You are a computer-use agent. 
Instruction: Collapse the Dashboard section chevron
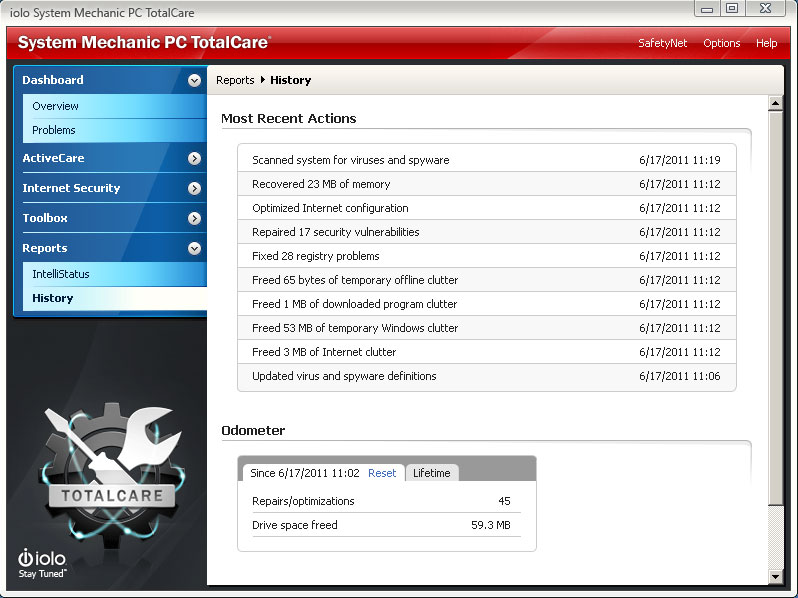tap(194, 80)
